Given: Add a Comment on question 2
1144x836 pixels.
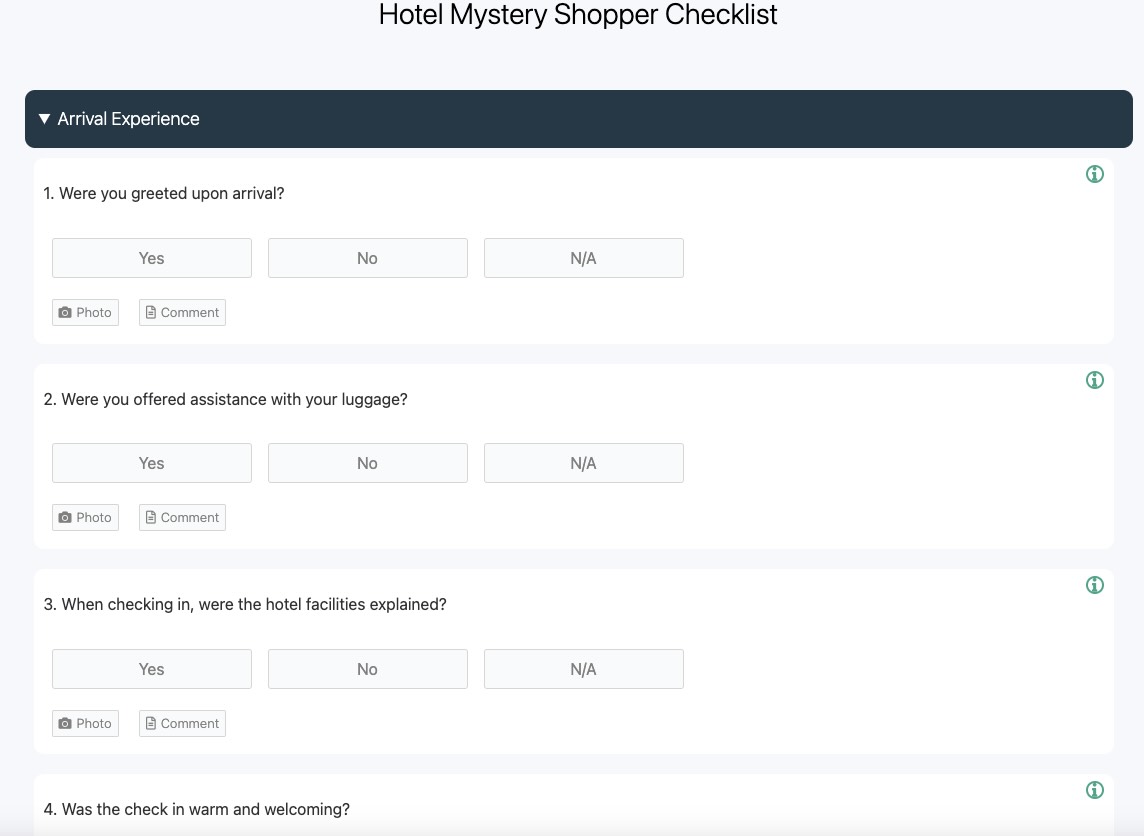Looking at the screenshot, I should [182, 517].
